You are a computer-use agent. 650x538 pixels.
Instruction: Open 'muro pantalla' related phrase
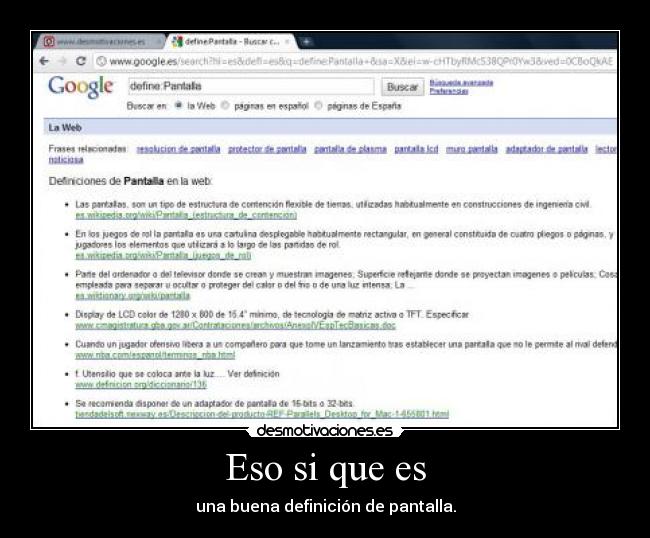pos(472,149)
